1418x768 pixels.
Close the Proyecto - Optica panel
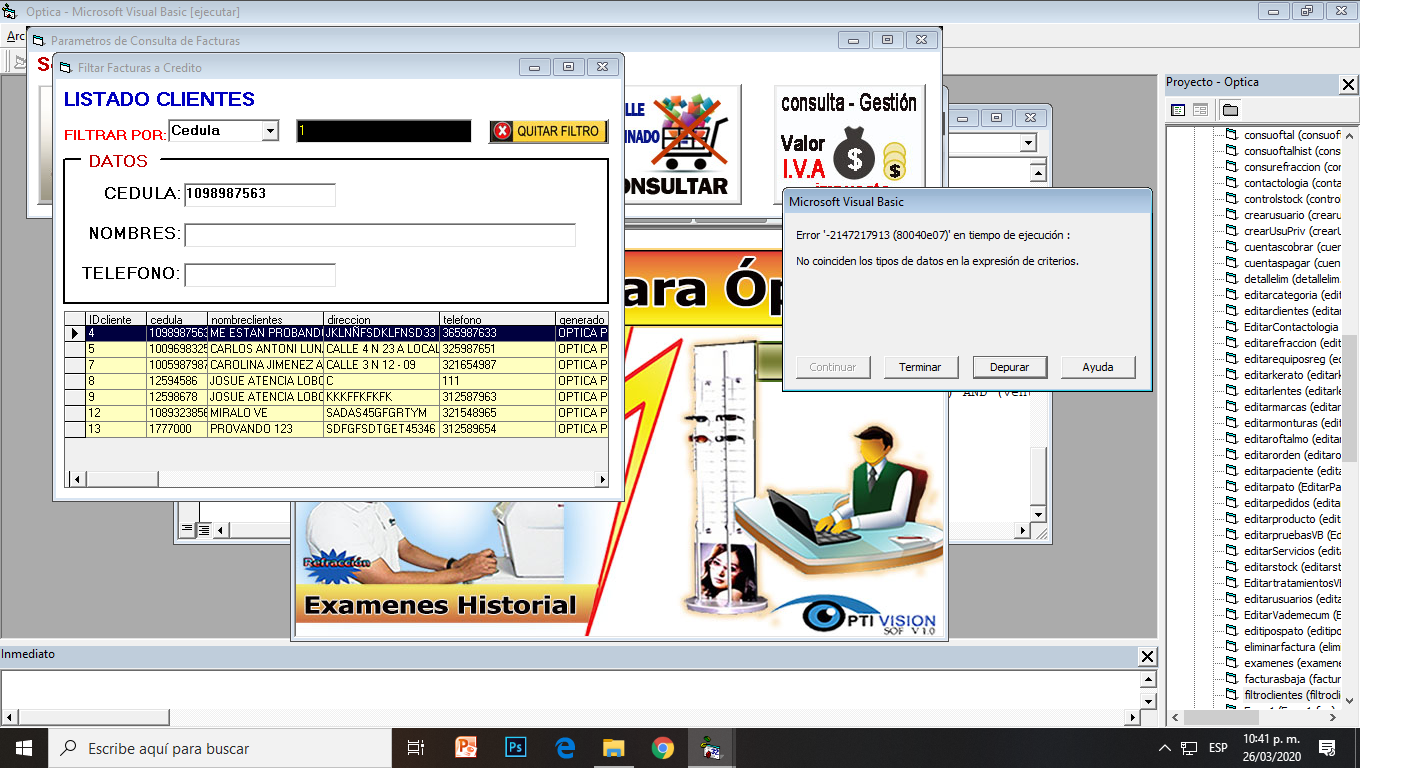click(1348, 85)
